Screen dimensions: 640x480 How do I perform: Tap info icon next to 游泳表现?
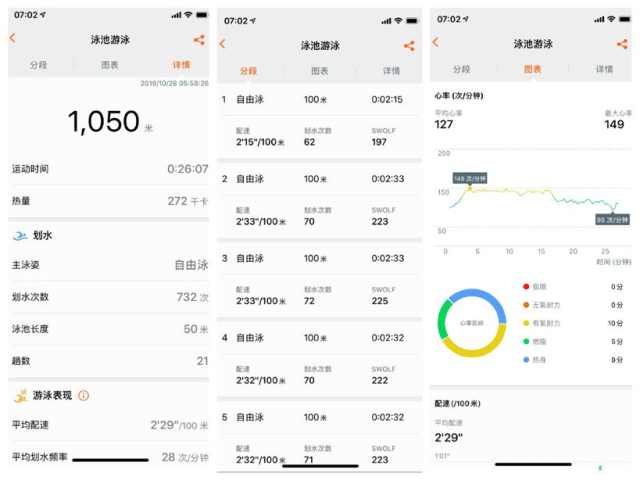[x=83, y=396]
